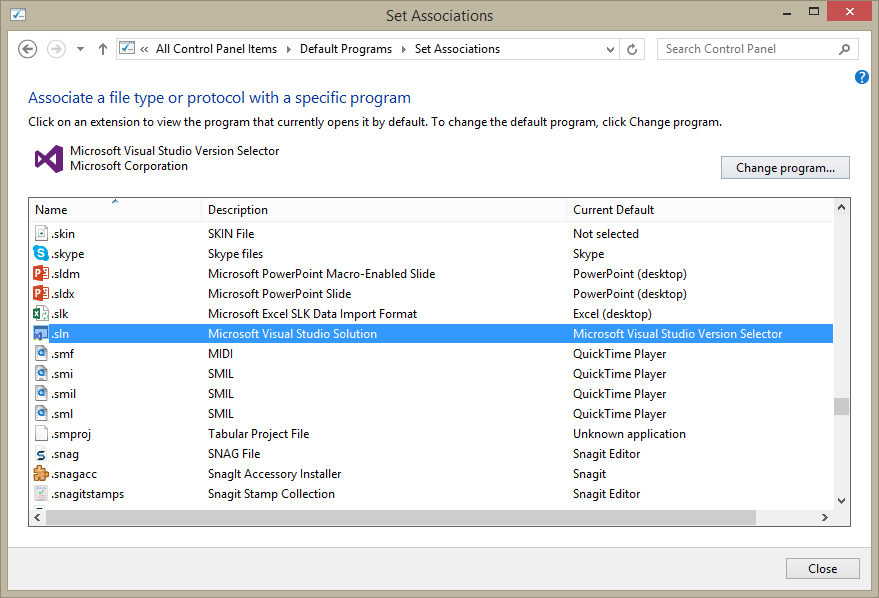Select the blank file icon for .smproj
This screenshot has width=879, height=598.
point(41,433)
